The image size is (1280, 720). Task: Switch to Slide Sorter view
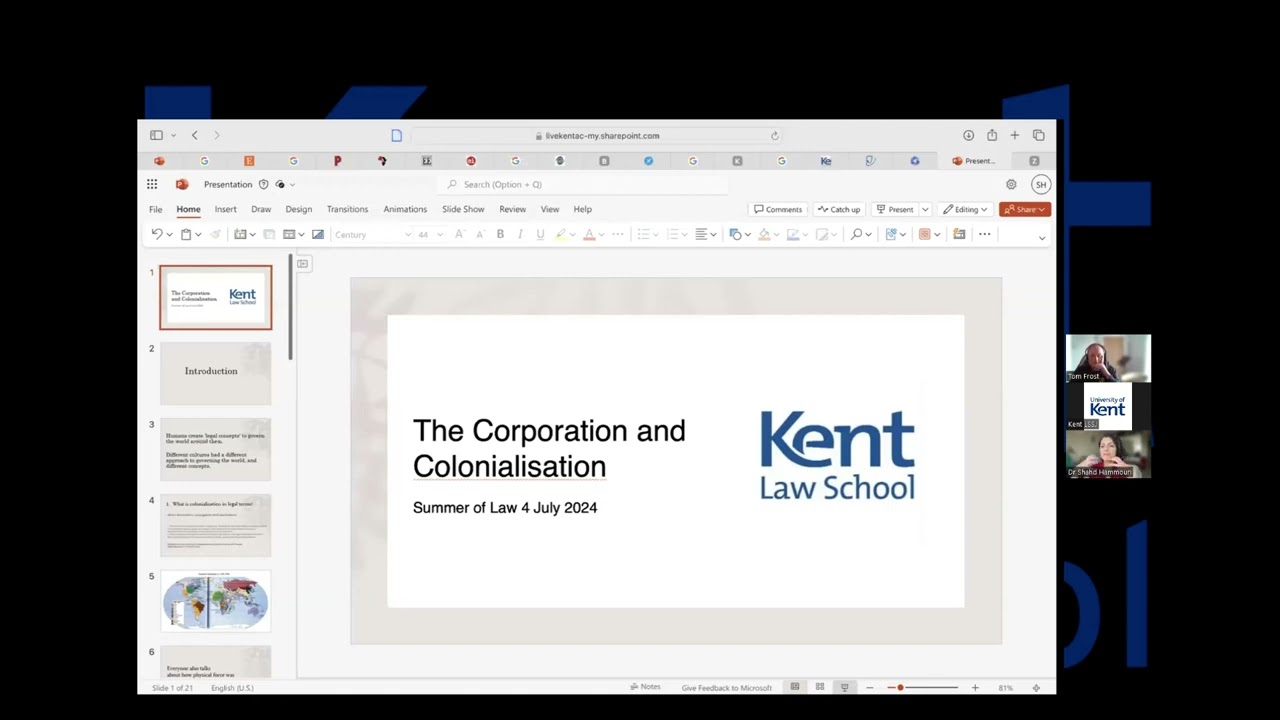click(x=820, y=687)
